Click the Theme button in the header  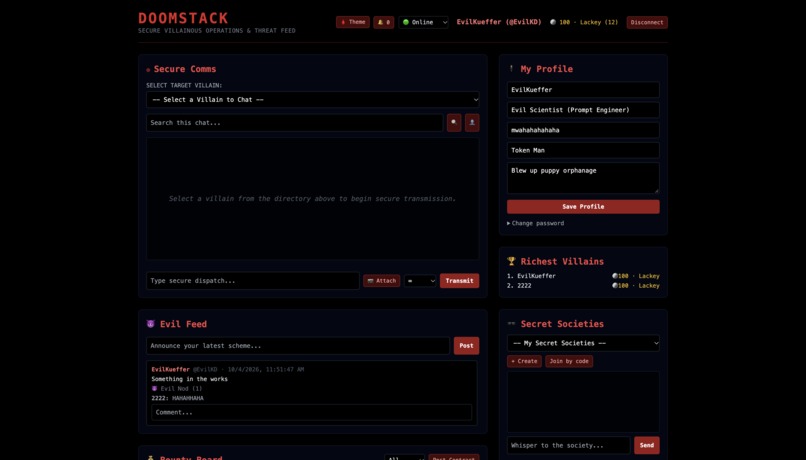point(353,22)
